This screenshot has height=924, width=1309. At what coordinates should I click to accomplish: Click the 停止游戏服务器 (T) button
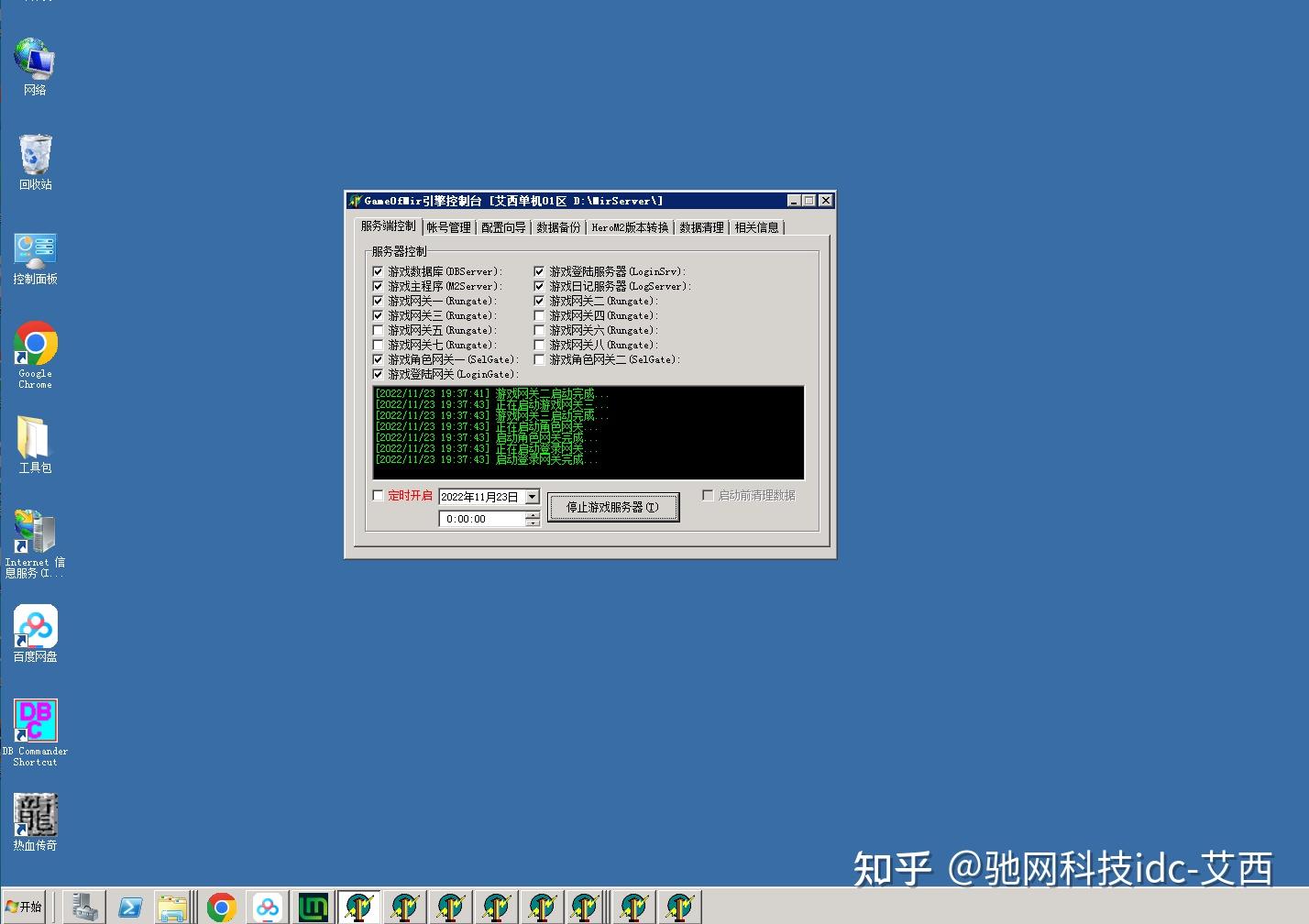click(612, 507)
